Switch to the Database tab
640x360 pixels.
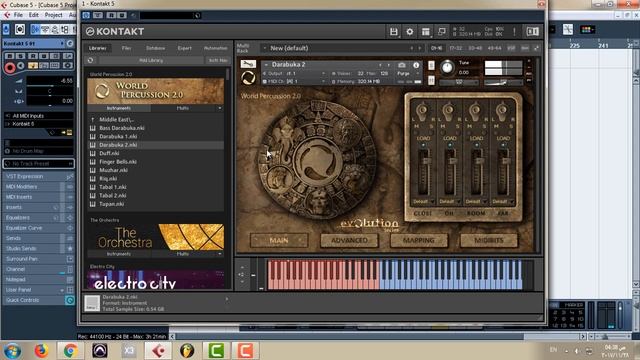(x=156, y=48)
